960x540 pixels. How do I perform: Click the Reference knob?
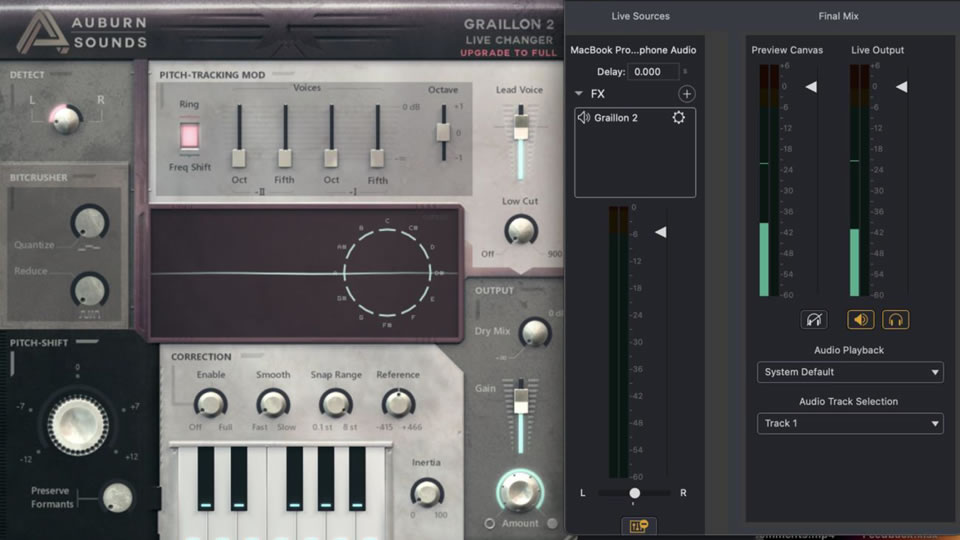tap(398, 403)
